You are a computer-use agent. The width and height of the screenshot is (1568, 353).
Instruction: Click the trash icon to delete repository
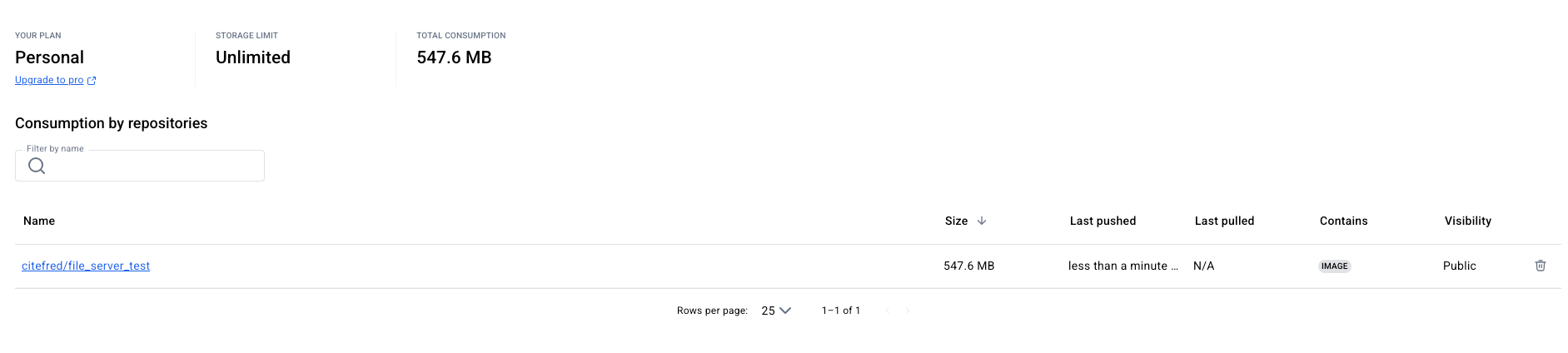click(1540, 266)
